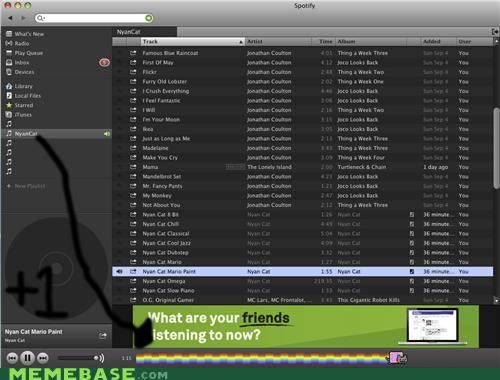Click share icon for Flickr
Viewport: 500px width, 380px height.
(133, 72)
